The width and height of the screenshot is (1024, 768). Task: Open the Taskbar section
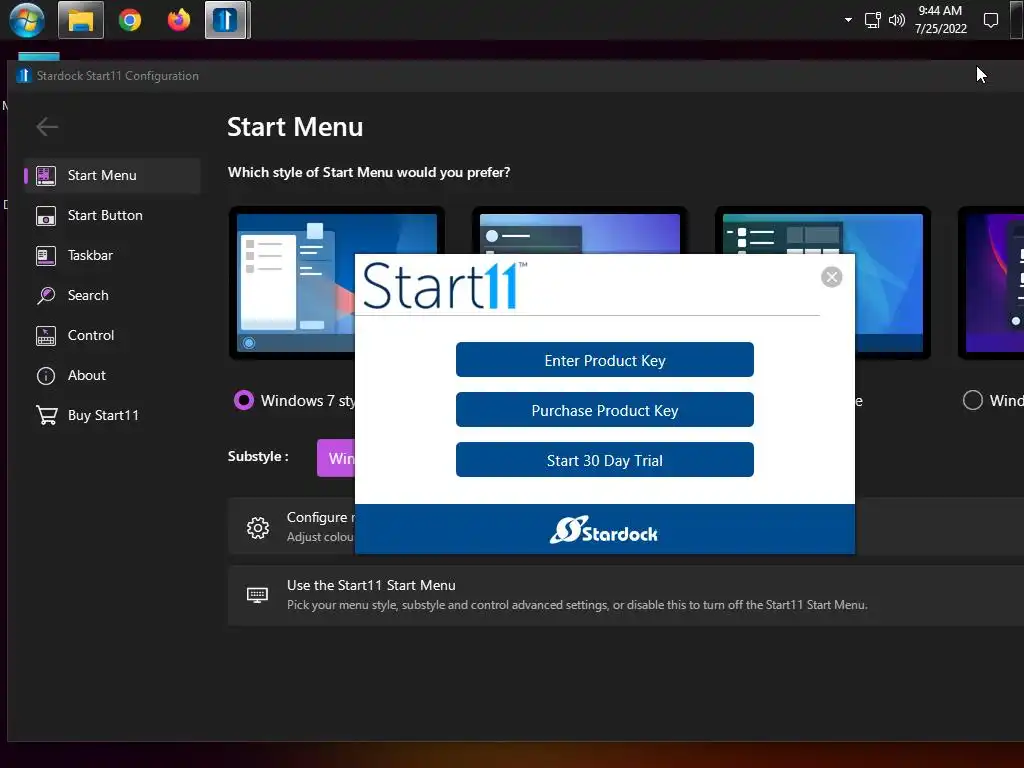pos(112,255)
